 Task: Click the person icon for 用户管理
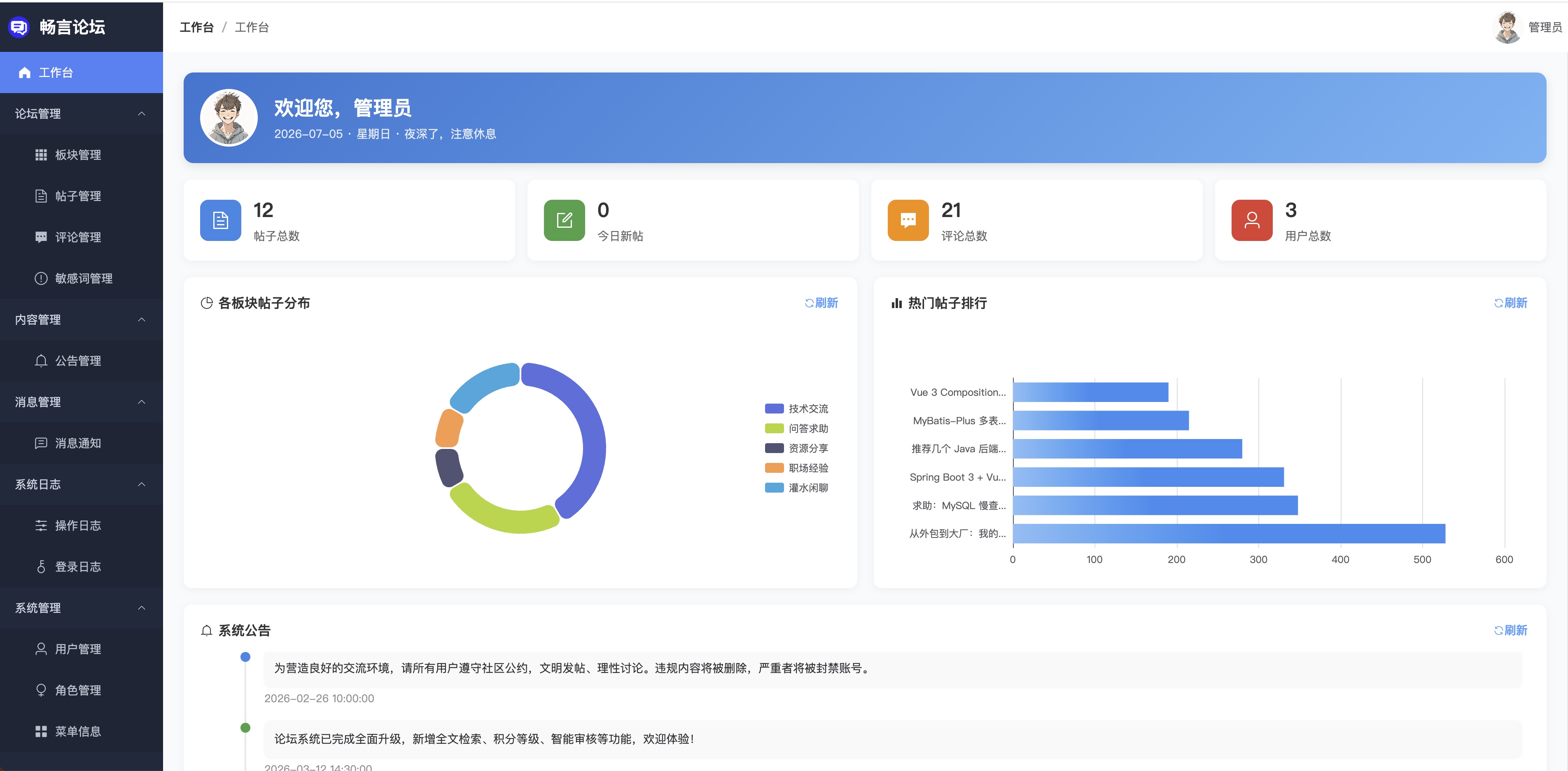click(41, 649)
